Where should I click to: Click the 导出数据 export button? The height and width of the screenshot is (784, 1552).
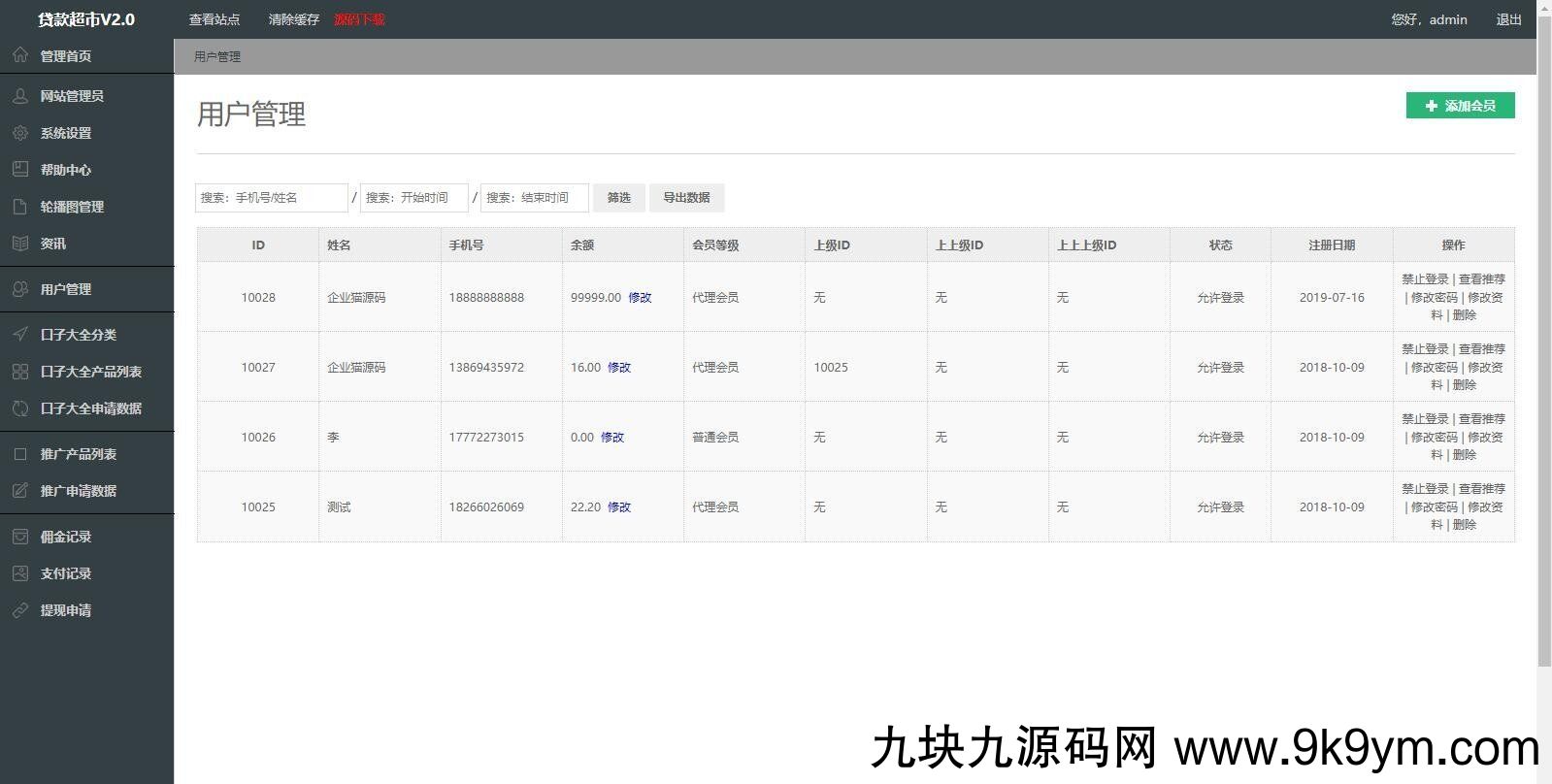tap(686, 198)
